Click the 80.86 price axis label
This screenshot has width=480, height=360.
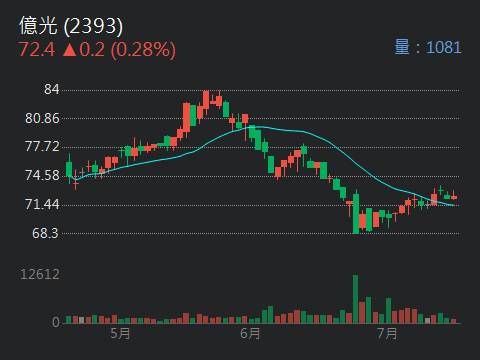click(x=42, y=118)
